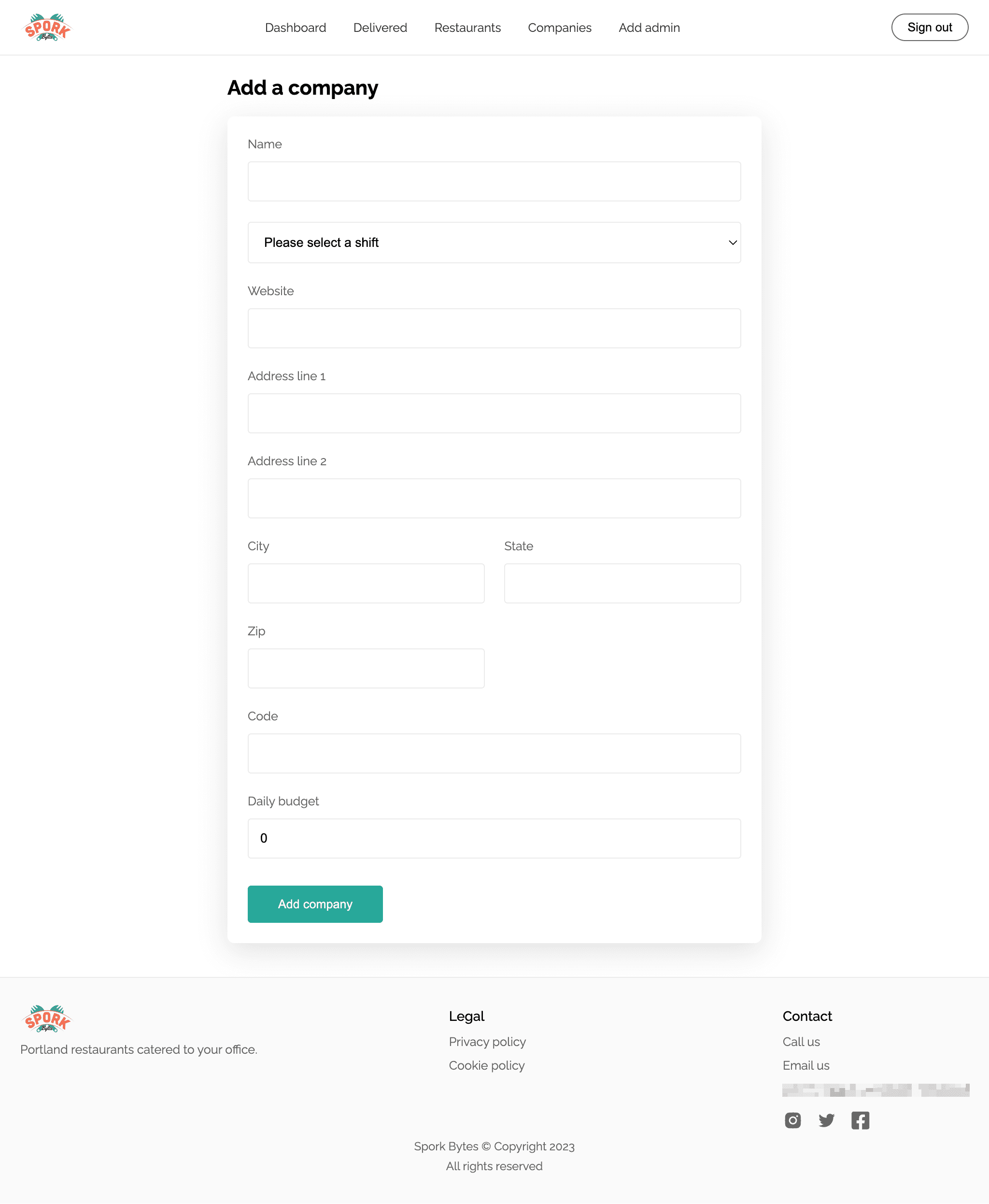Click the Companies navigation icon

tap(560, 27)
